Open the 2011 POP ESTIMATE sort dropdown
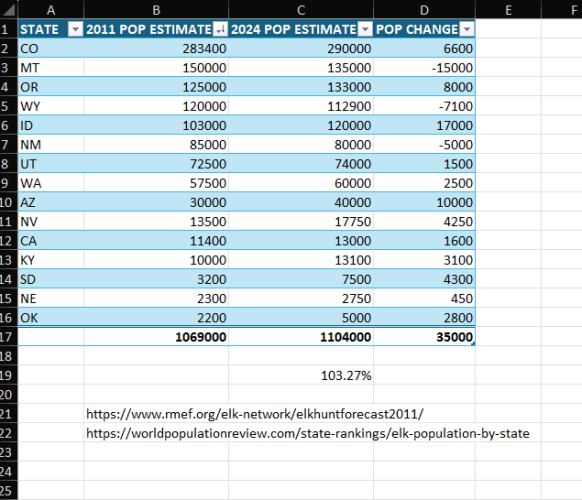Screen dimensions: 582x500 [x=220, y=29]
